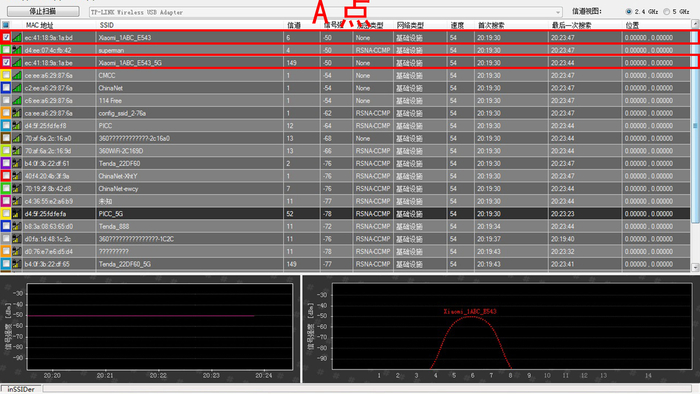Screen dimensions: 700x394
Task: Select the SSID cell superman
Action: (x=111, y=50)
